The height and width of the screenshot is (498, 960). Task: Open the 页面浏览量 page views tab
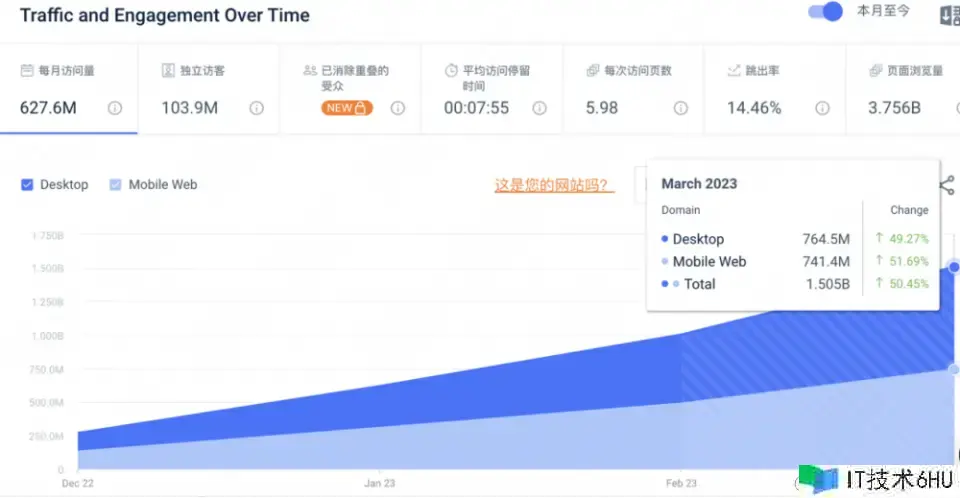click(914, 72)
